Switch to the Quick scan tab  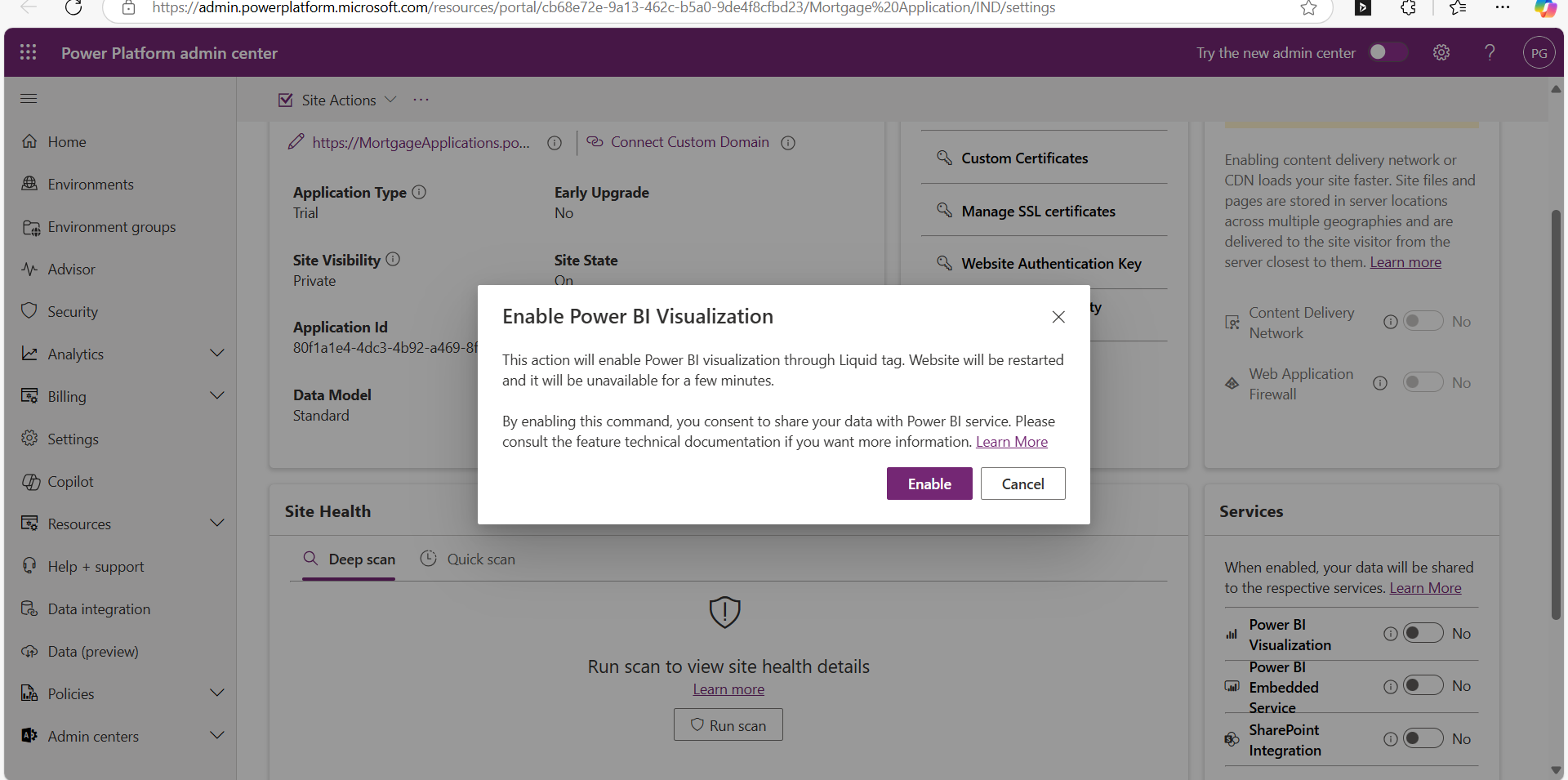pos(468,559)
